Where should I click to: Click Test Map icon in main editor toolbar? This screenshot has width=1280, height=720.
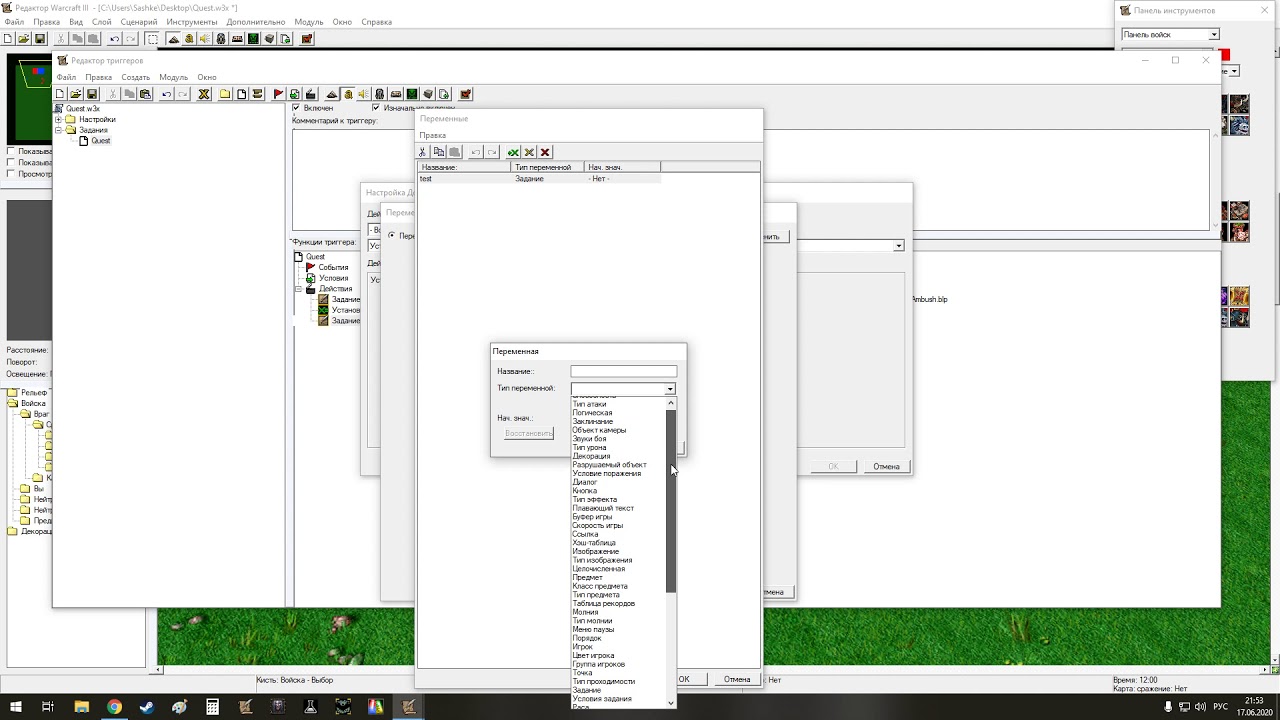coord(307,39)
